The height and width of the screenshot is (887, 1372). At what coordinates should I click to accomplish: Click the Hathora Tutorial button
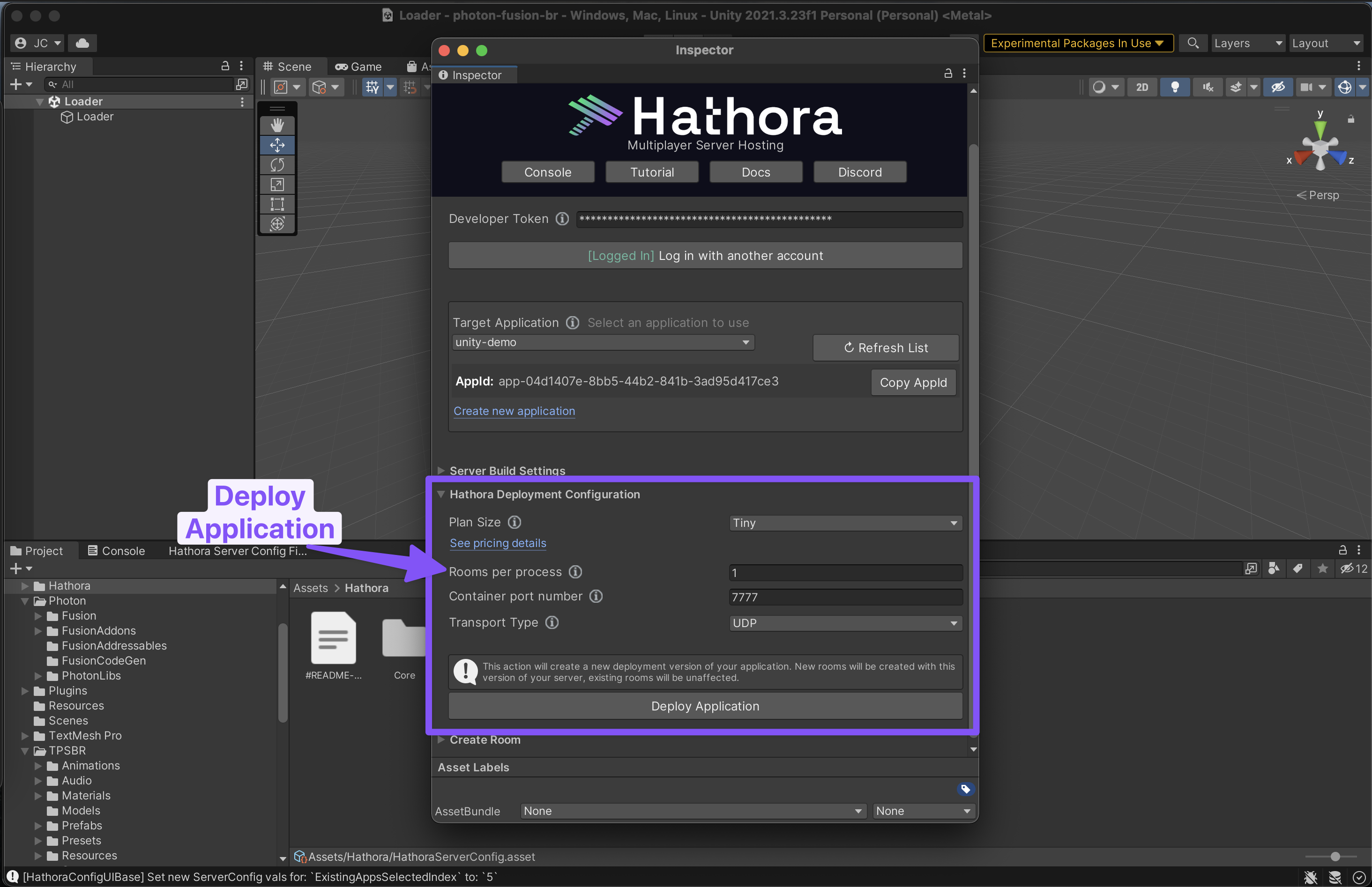click(x=652, y=172)
